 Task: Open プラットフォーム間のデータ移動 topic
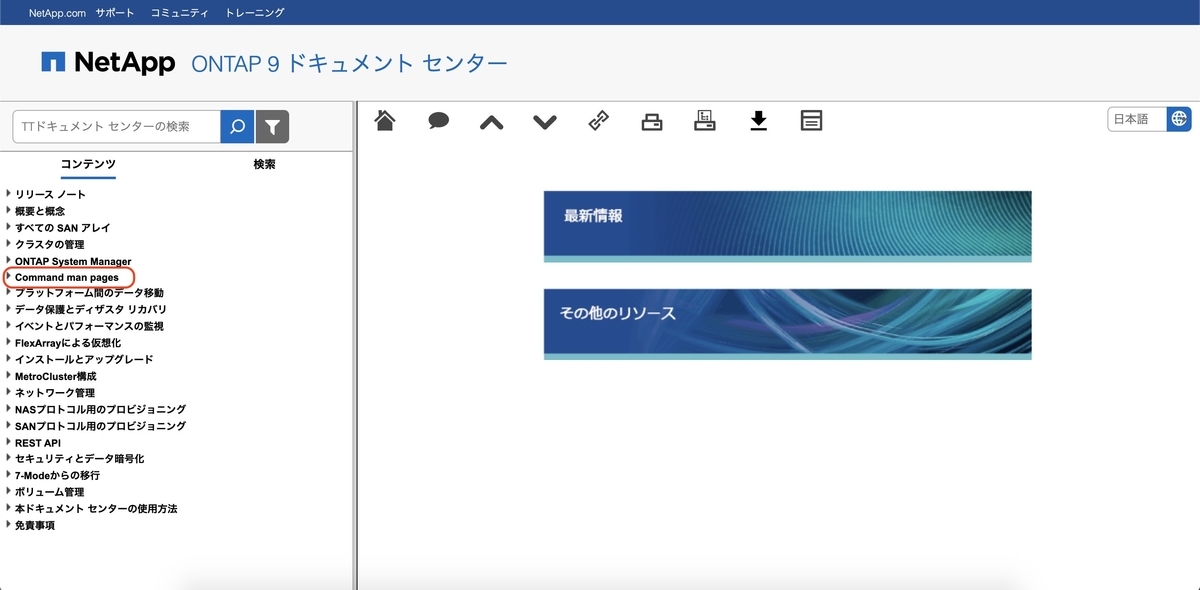point(89,293)
